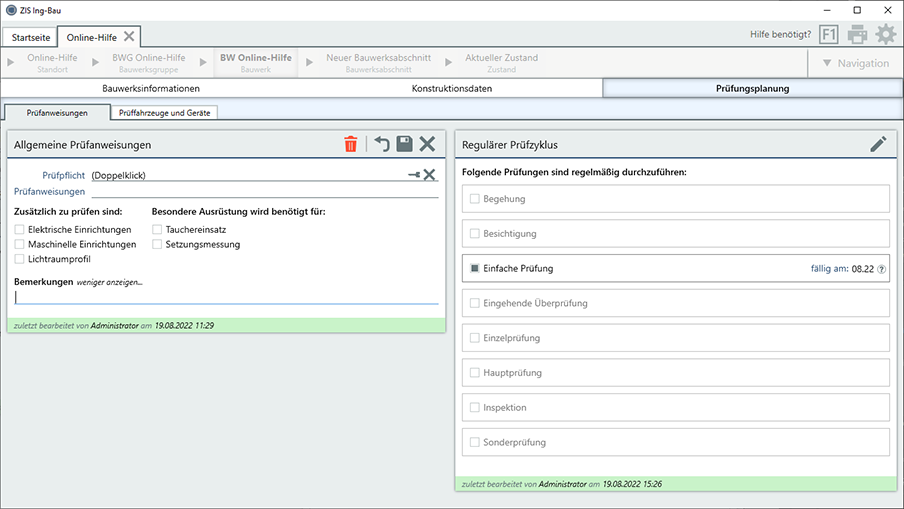Go to BWG Online-Hilfe breadcrumb
The image size is (904, 509).
tap(148, 62)
